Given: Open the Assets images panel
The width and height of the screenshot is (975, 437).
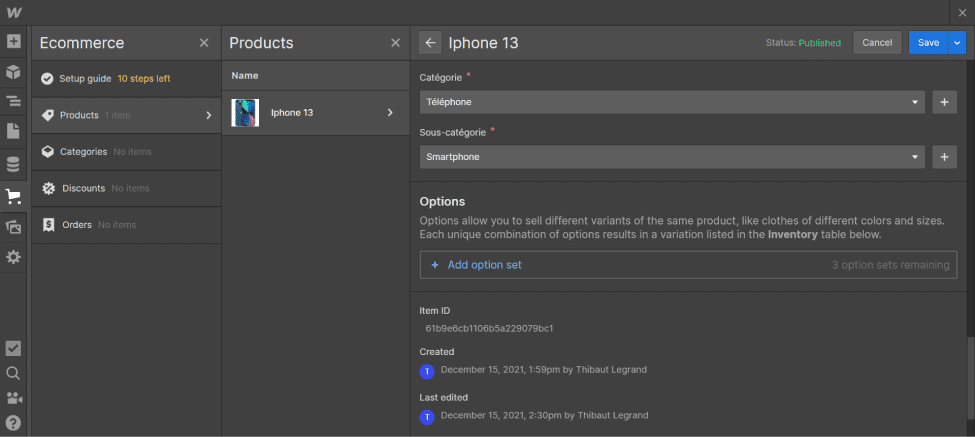Looking at the screenshot, I should (x=13, y=228).
